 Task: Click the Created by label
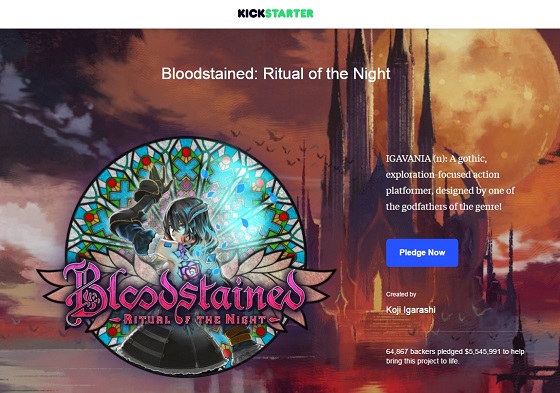(x=401, y=294)
